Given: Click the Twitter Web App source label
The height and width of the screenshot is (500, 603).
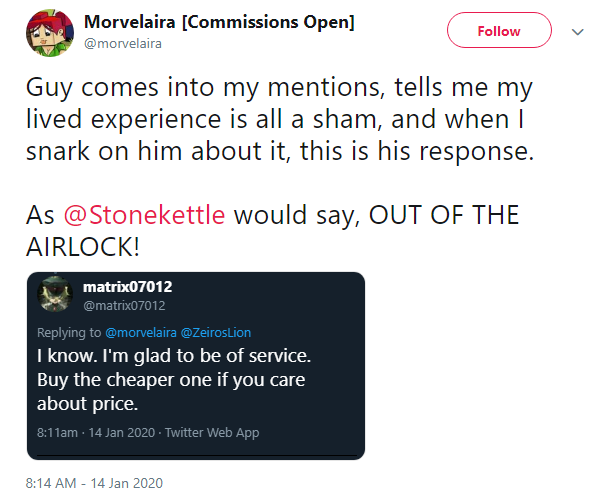Looking at the screenshot, I should 212,432.
